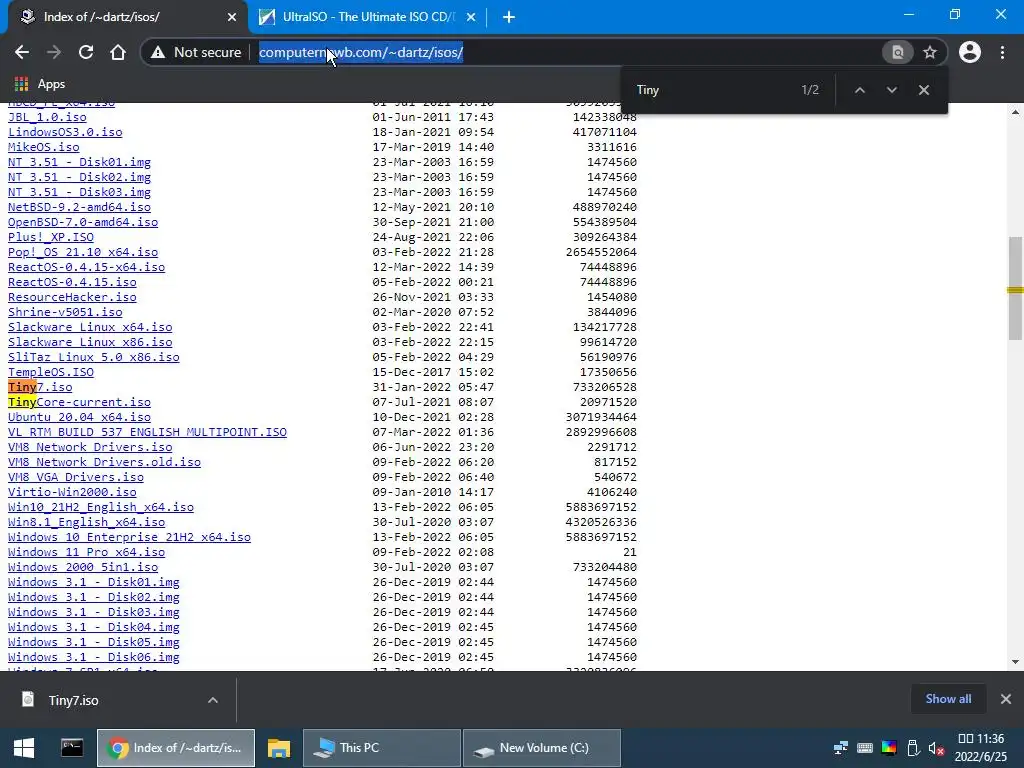Click the page vertical scrollbar thumb
The width and height of the screenshot is (1024, 768).
[x=1015, y=288]
